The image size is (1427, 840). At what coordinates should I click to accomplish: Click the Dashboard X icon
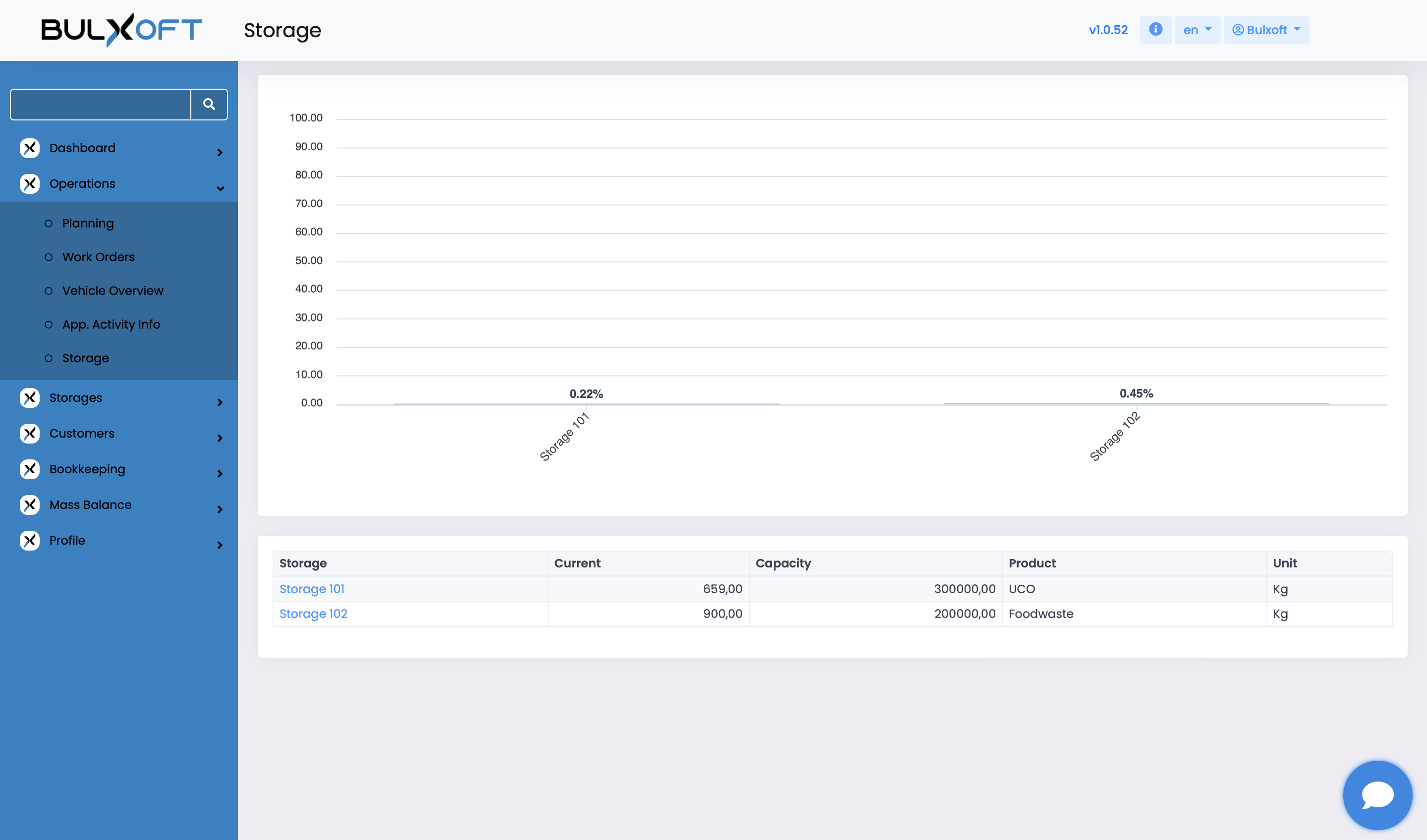click(30, 148)
